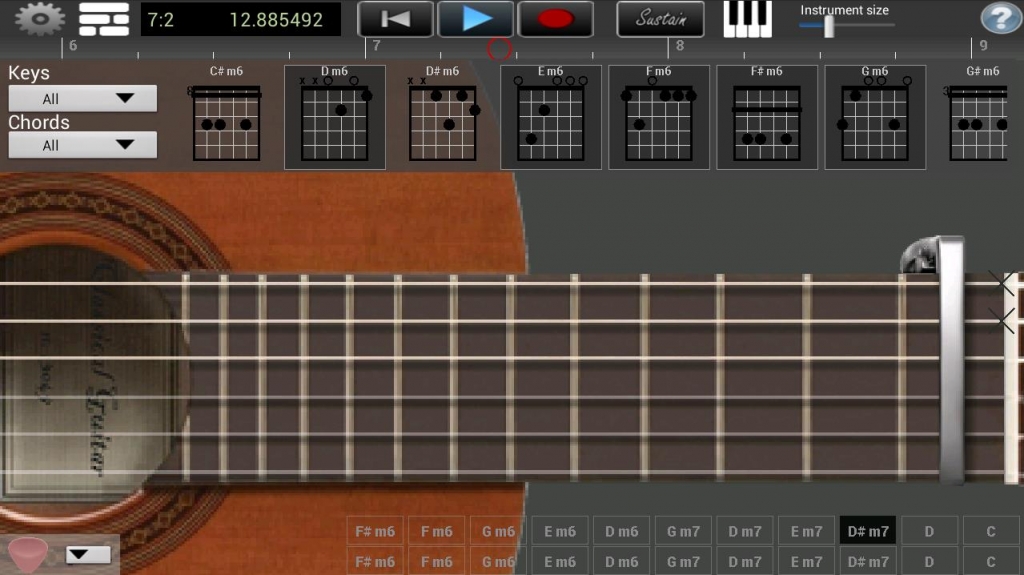Tap highlighted D# m7 in top chord row

tap(868, 531)
